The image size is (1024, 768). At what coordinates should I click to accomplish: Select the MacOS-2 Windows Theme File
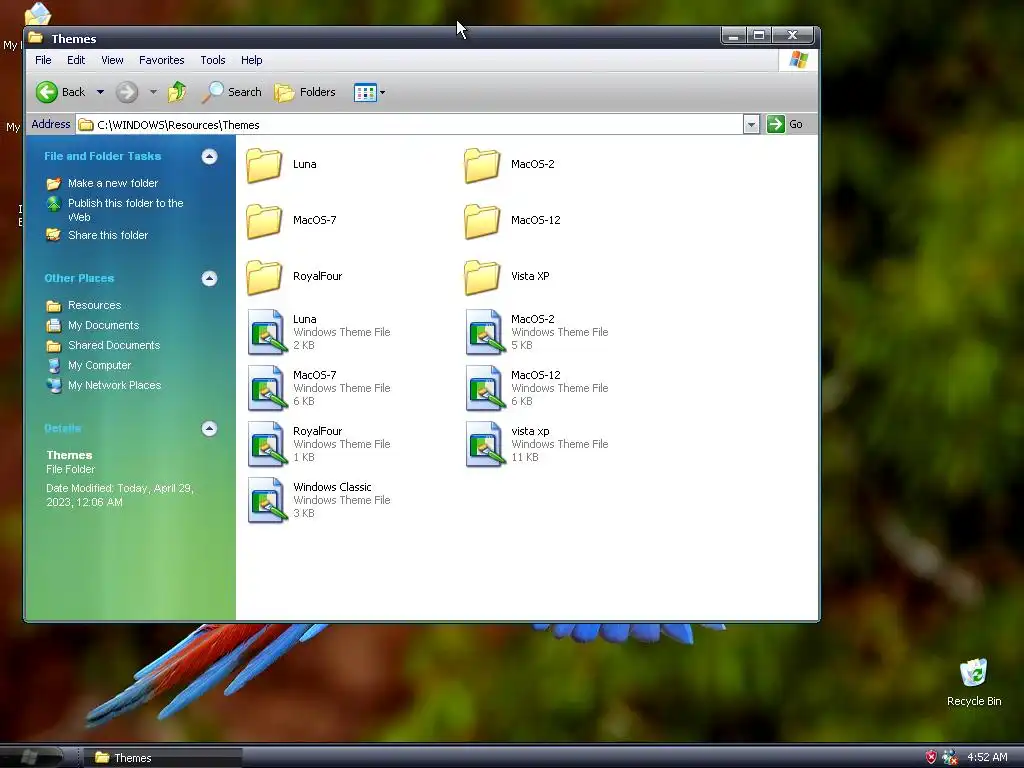pos(537,332)
